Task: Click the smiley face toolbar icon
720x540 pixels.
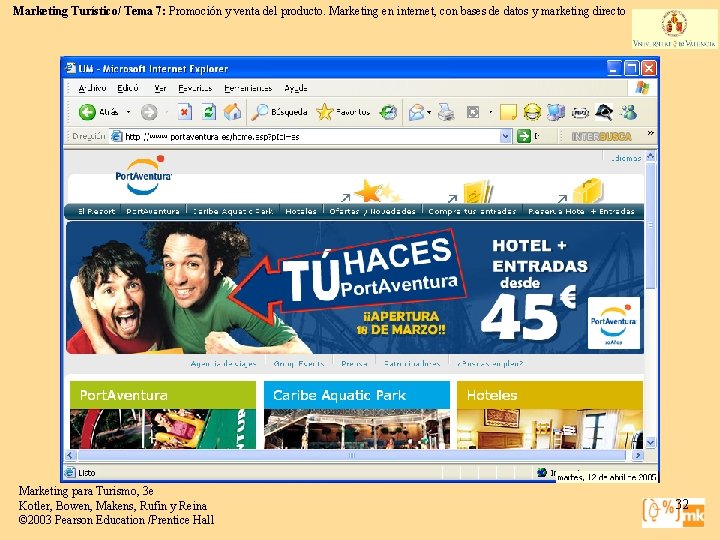Action: (x=532, y=112)
